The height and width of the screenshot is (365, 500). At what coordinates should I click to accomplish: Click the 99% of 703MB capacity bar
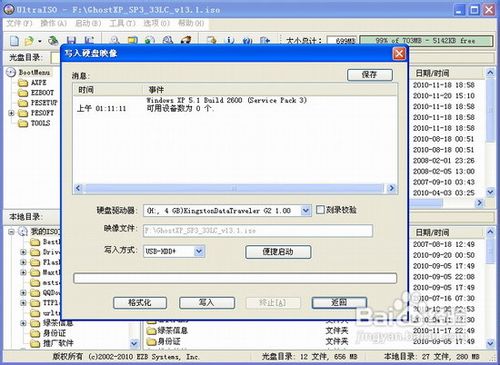tap(426, 41)
